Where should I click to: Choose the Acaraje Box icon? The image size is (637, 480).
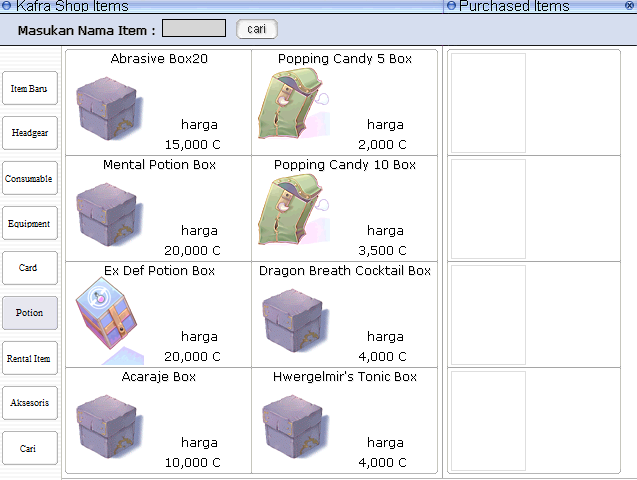coord(106,424)
